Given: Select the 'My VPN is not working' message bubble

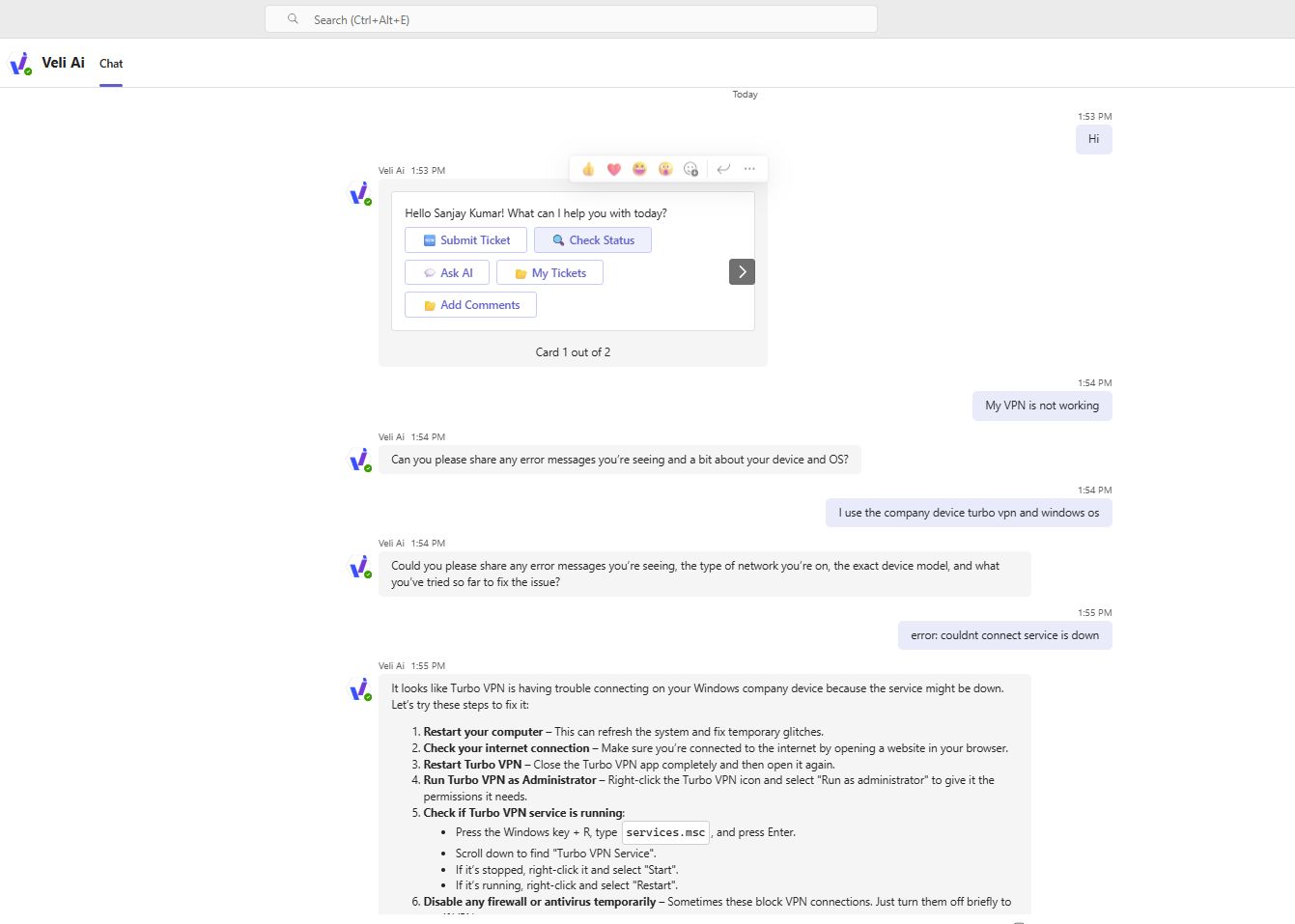Looking at the screenshot, I should pyautogui.click(x=1041, y=406).
